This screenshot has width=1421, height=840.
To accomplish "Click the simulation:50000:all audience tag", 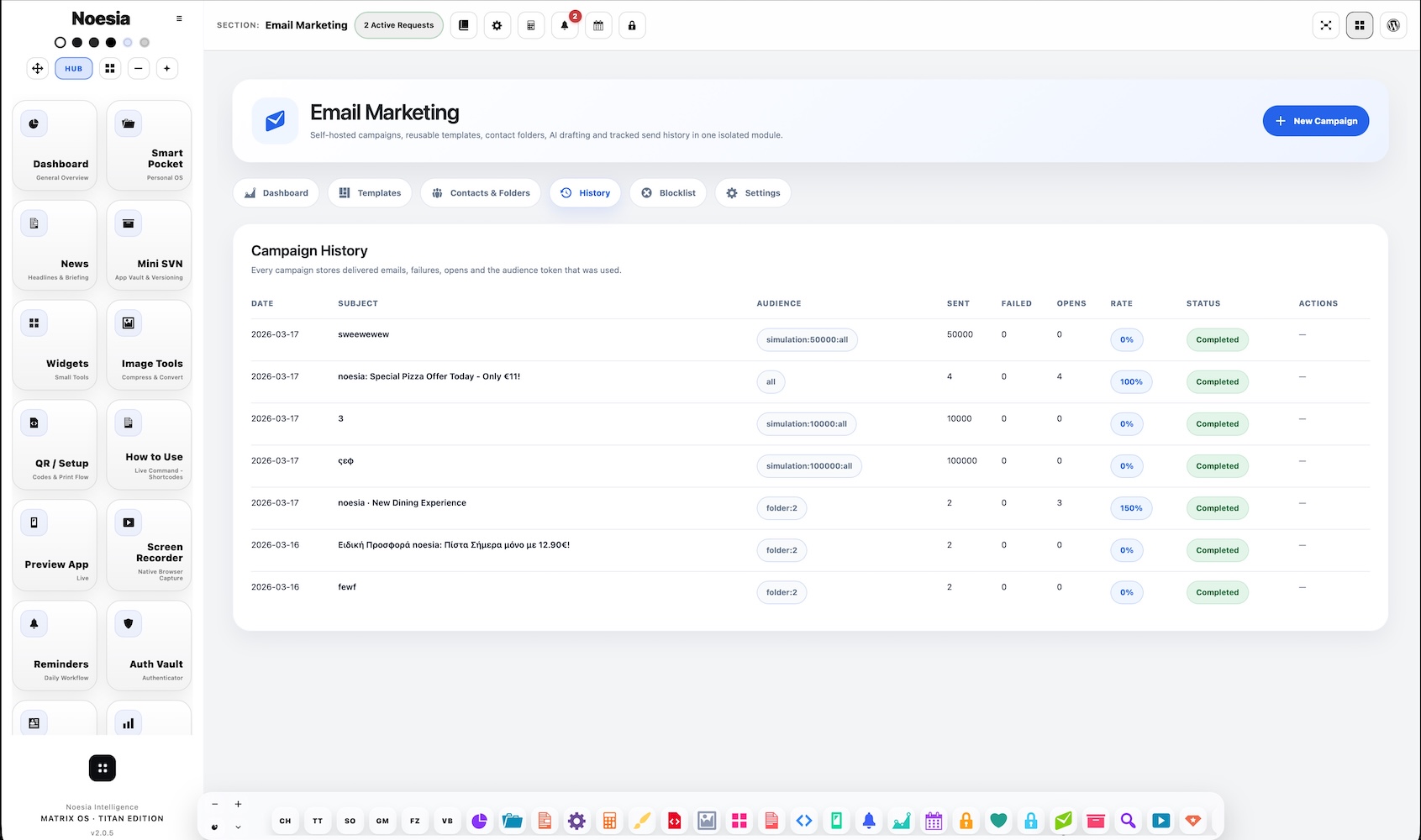I will tap(807, 340).
